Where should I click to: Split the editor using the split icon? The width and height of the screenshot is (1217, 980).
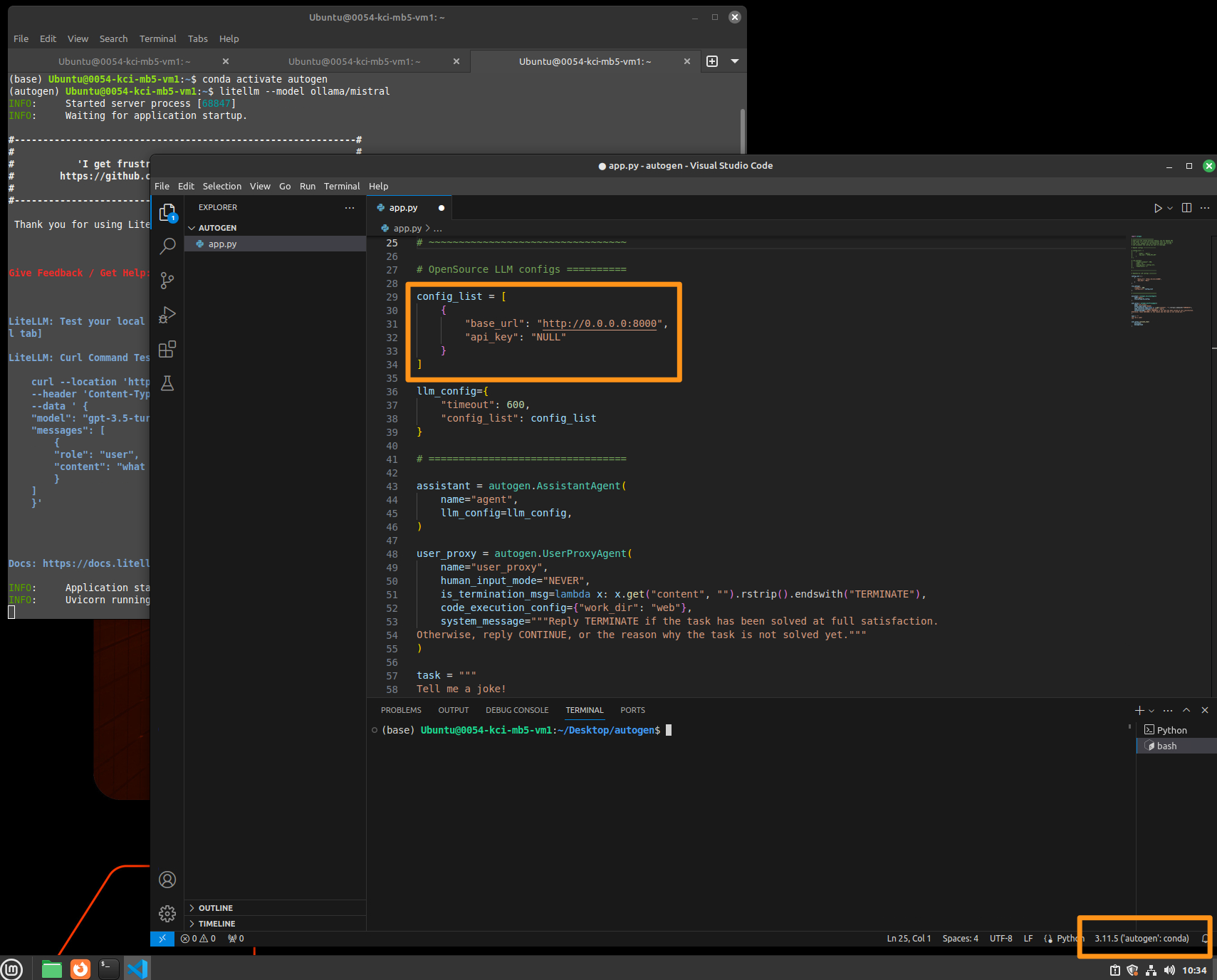point(1186,207)
